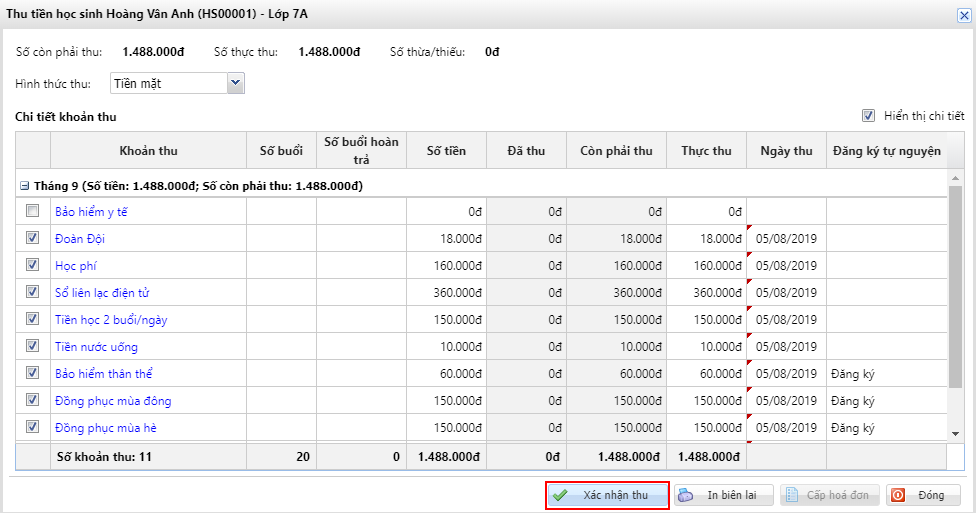Viewport: 976px width, 513px height.
Task: Click the Đăng ký tự nguyện column header
Action: pos(886,150)
